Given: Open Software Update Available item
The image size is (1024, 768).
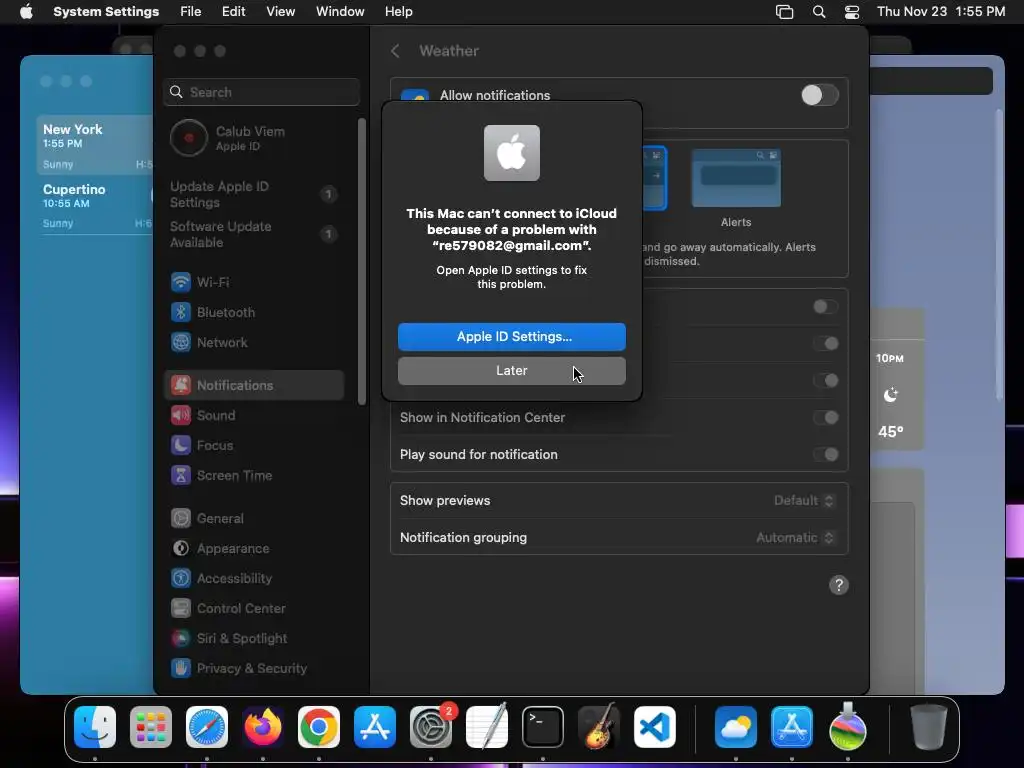Looking at the screenshot, I should 254,234.
